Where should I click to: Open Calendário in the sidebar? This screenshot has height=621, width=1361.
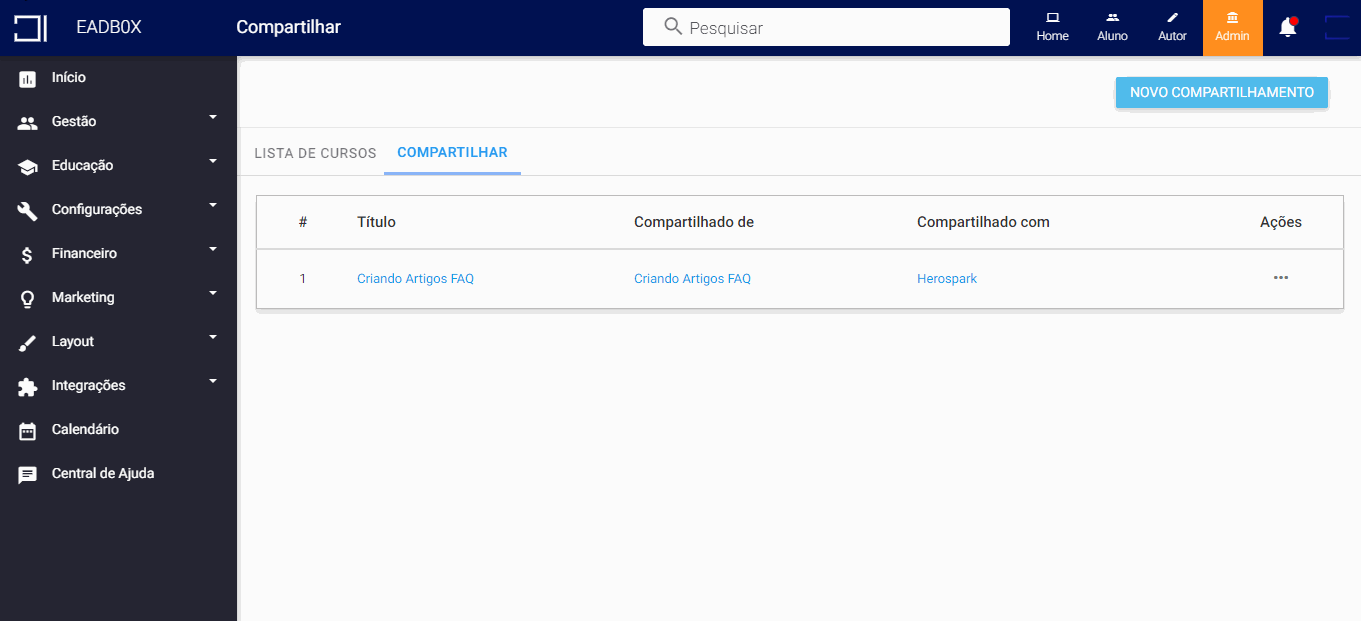point(85,429)
